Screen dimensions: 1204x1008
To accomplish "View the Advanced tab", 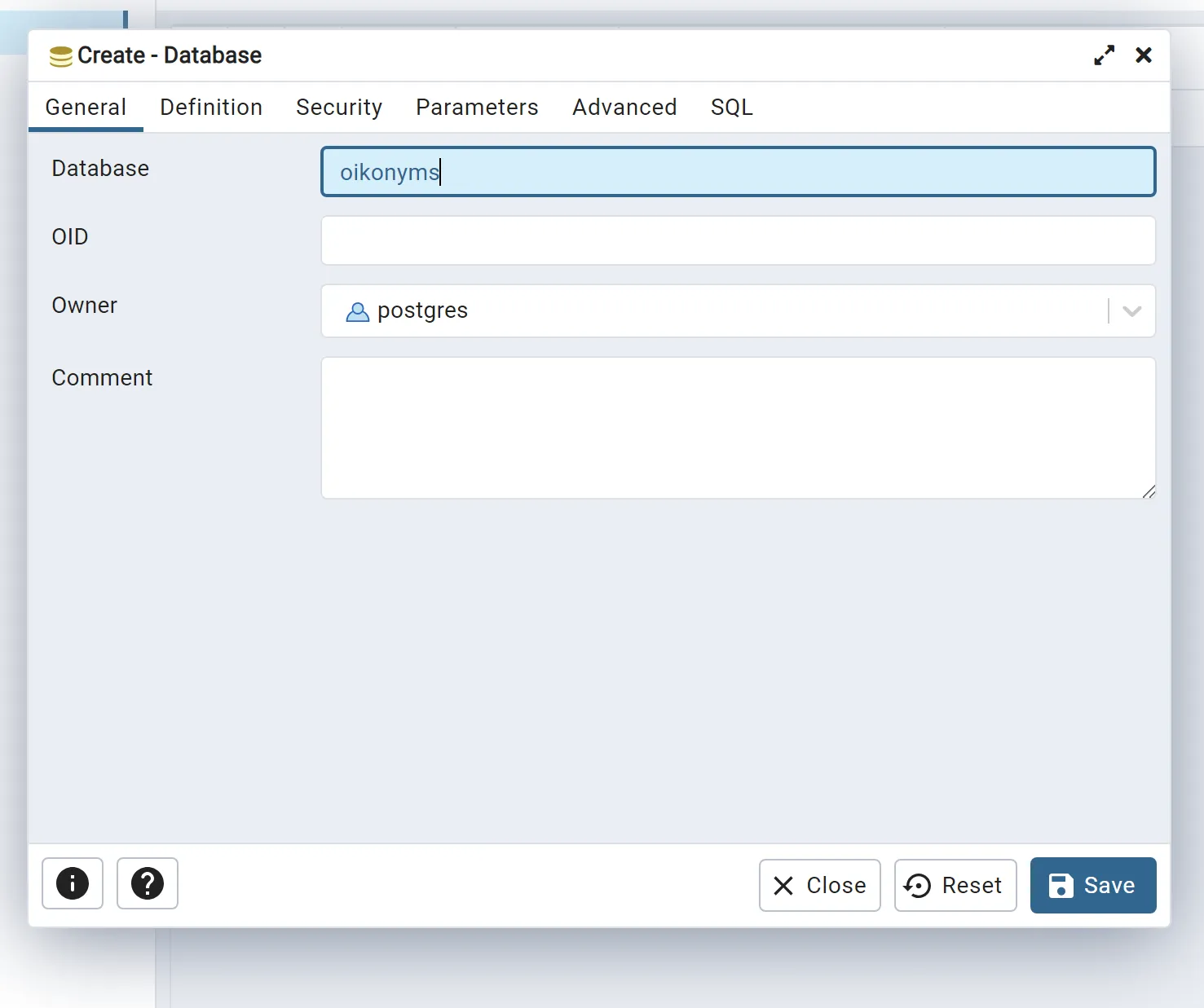I will pyautogui.click(x=624, y=108).
